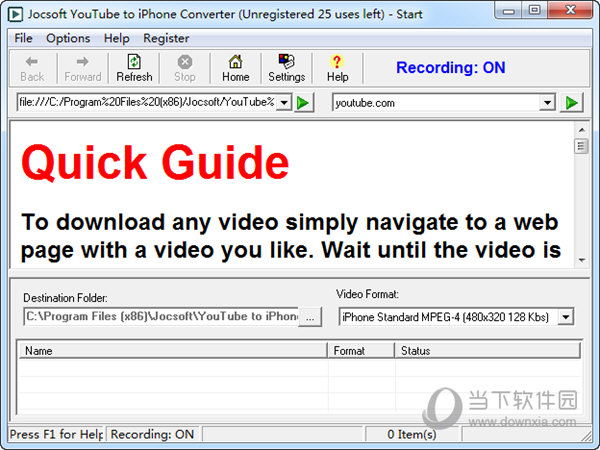
Task: Click the Destination Folder path field
Action: tap(161, 316)
